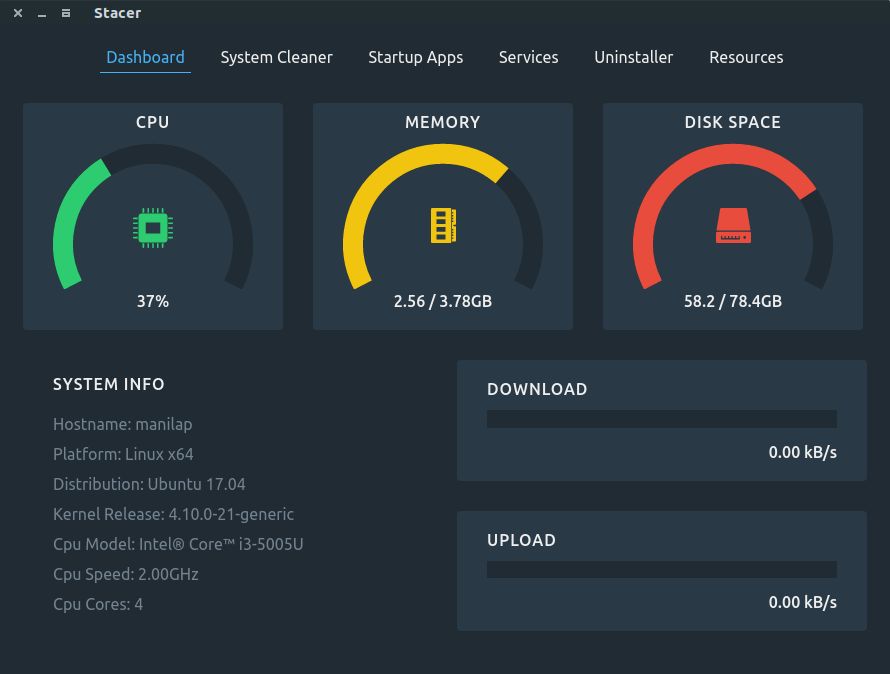Screen dimensions: 890x674
Task: Switch to the System Cleaner tab
Action: pyautogui.click(x=276, y=57)
